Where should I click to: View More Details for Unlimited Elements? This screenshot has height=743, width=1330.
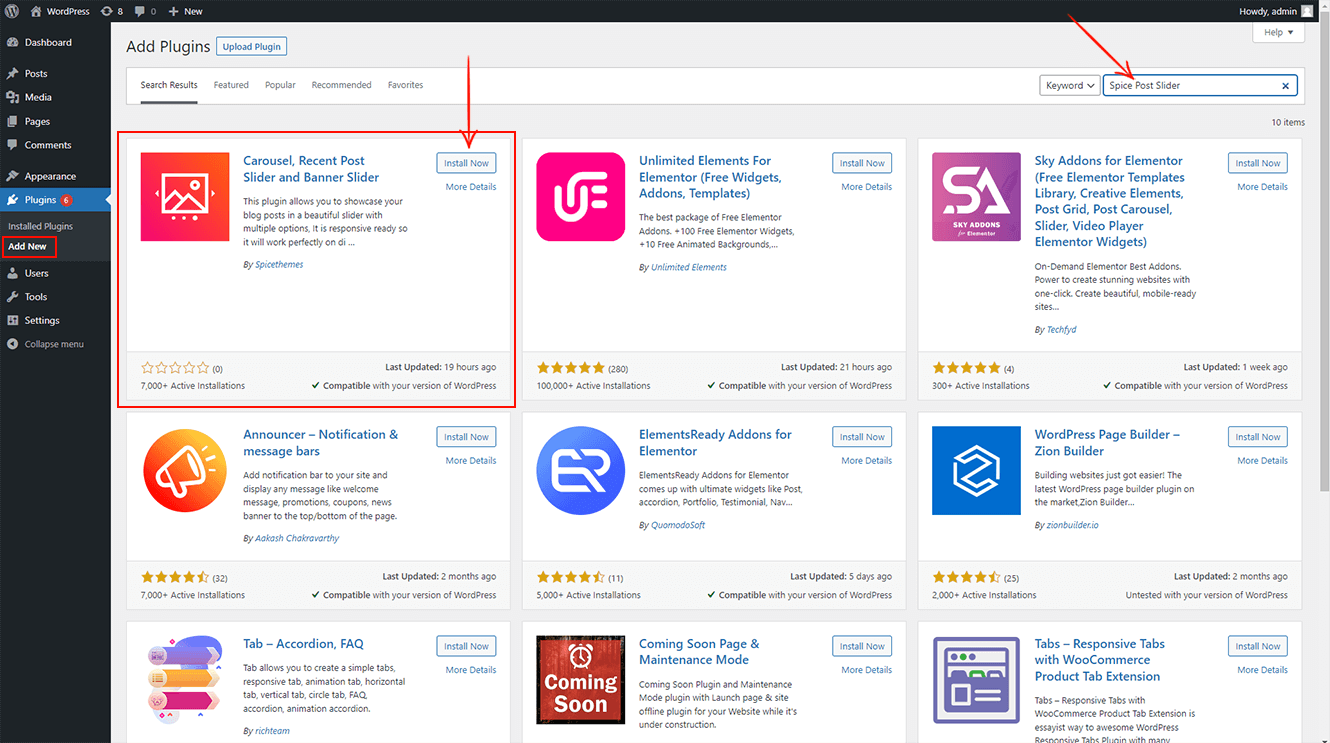867,187
